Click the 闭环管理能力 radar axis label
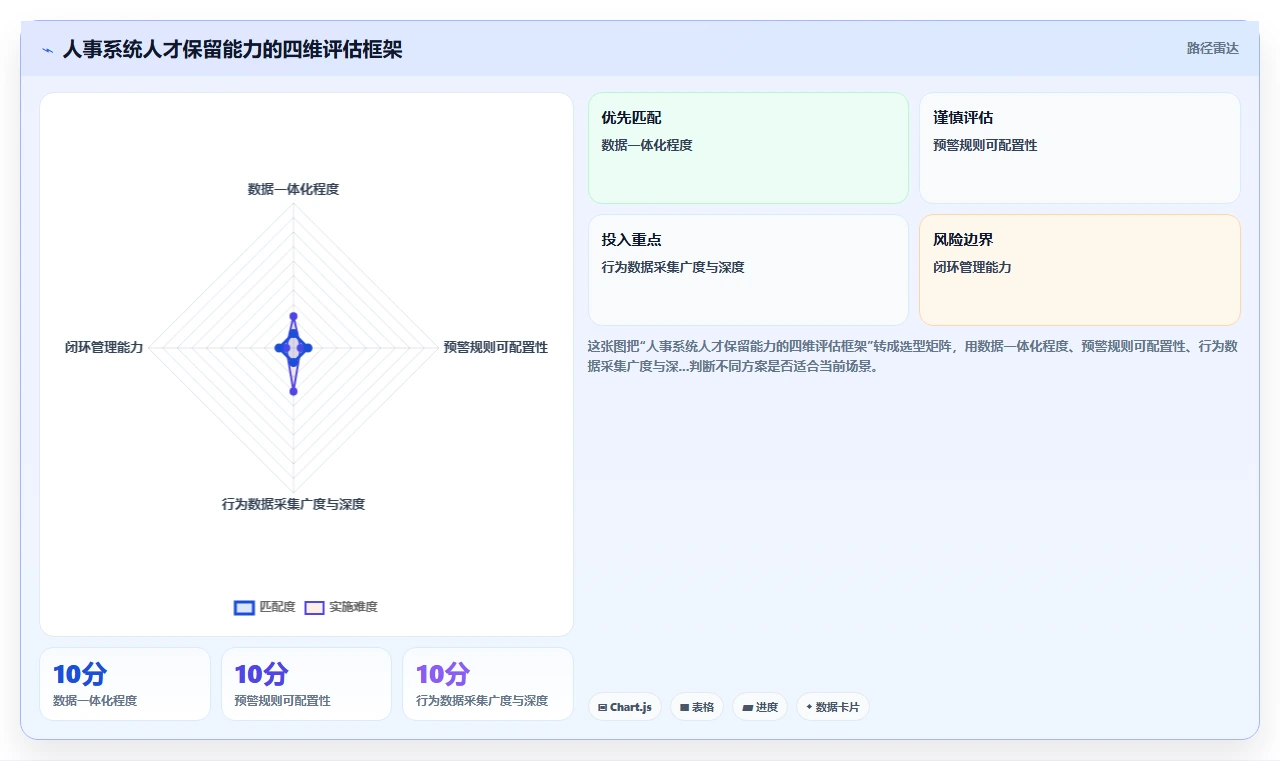Image resolution: width=1280 pixels, height=761 pixels. [x=104, y=348]
